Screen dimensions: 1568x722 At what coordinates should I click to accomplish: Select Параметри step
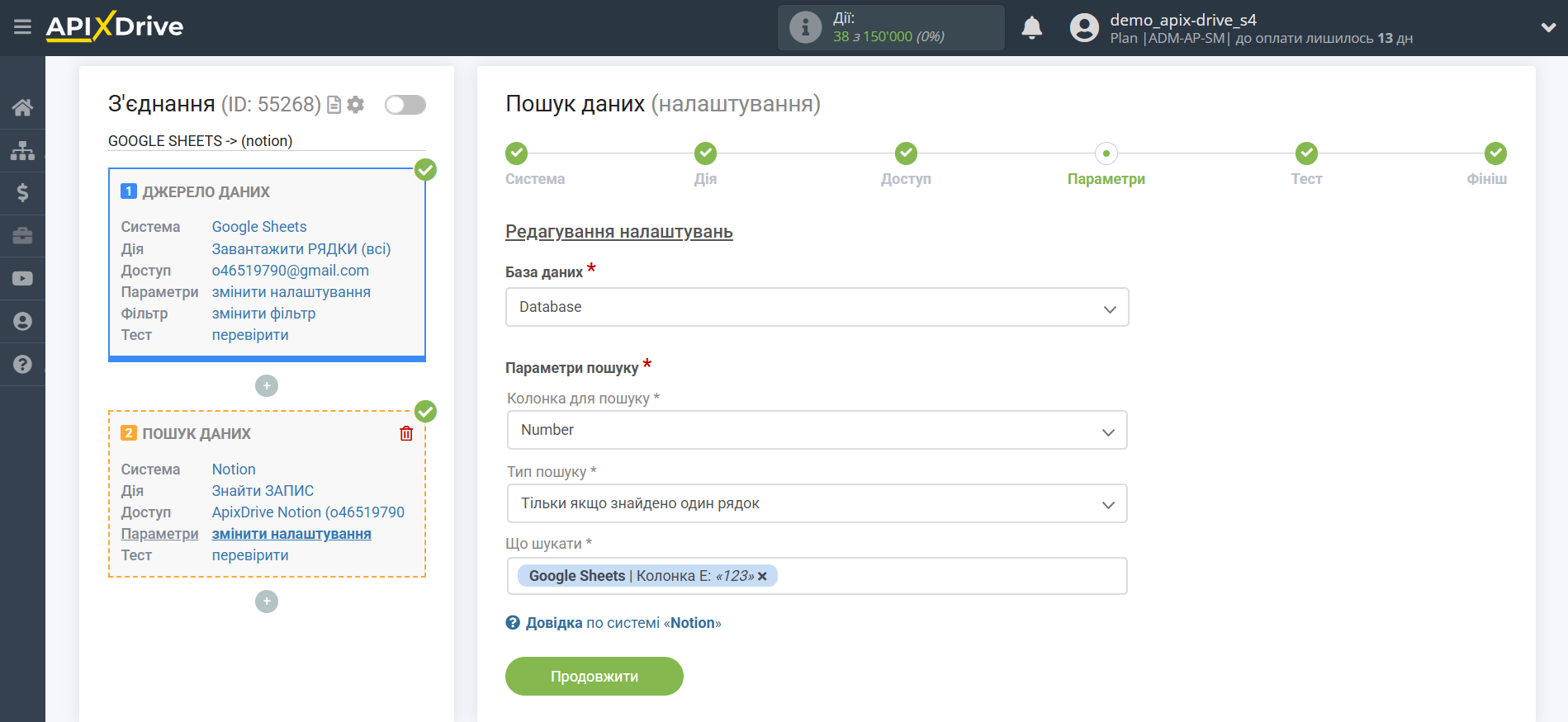(x=1106, y=153)
